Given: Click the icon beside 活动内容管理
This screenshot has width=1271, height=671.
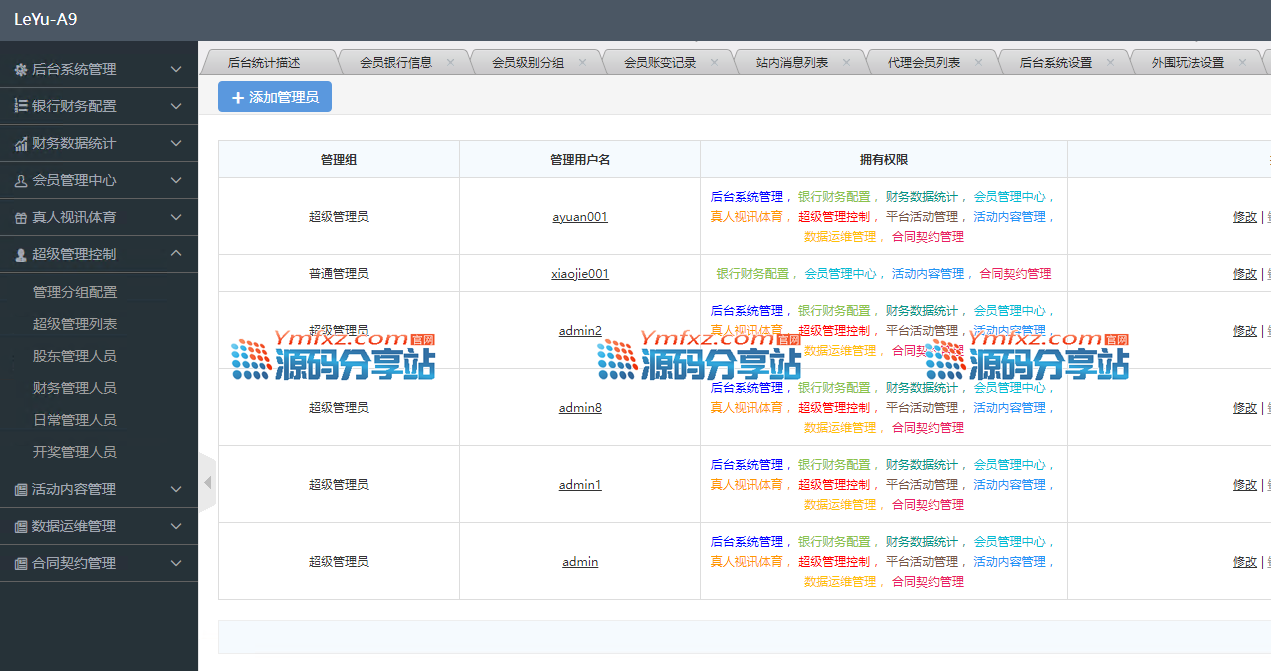Looking at the screenshot, I should [21, 490].
